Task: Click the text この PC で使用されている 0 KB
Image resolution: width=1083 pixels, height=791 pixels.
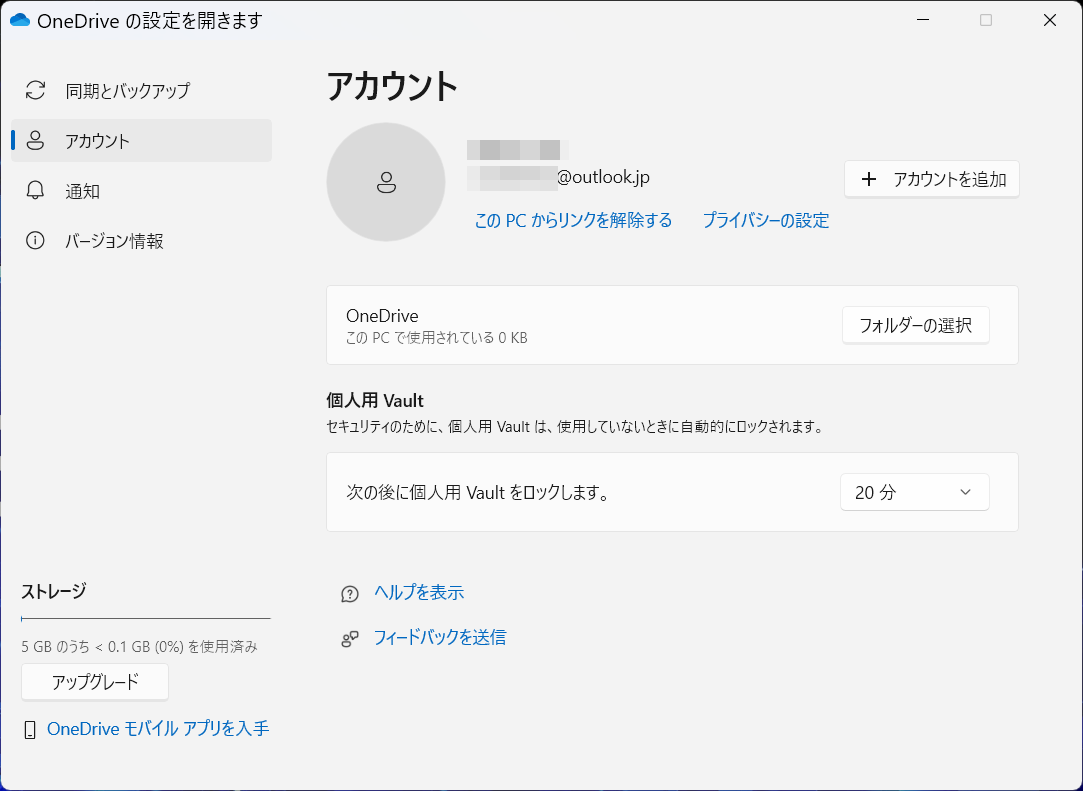Action: click(x=437, y=338)
